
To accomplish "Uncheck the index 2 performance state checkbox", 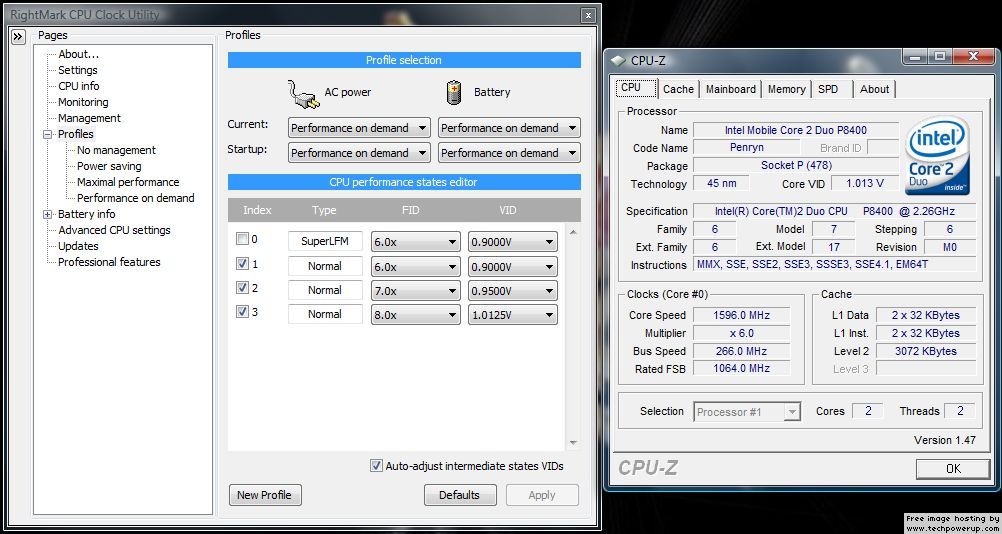I will pyautogui.click(x=242, y=287).
